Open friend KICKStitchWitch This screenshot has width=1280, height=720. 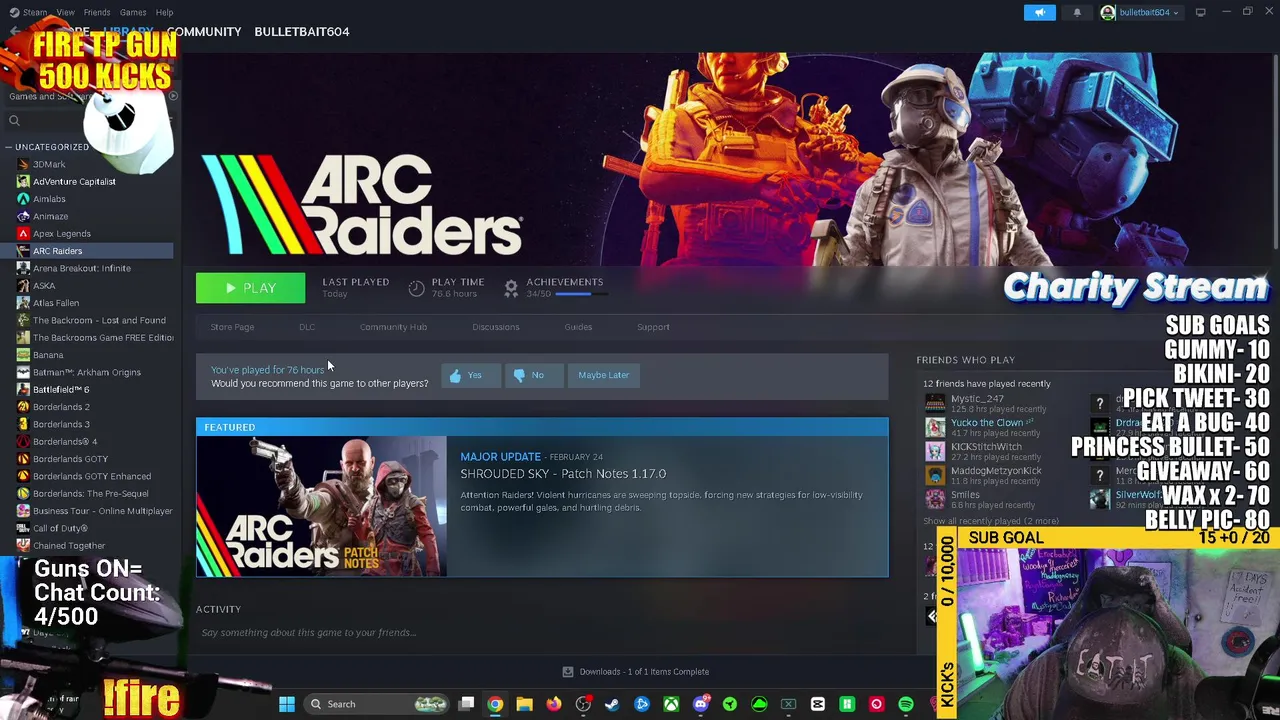[986, 446]
